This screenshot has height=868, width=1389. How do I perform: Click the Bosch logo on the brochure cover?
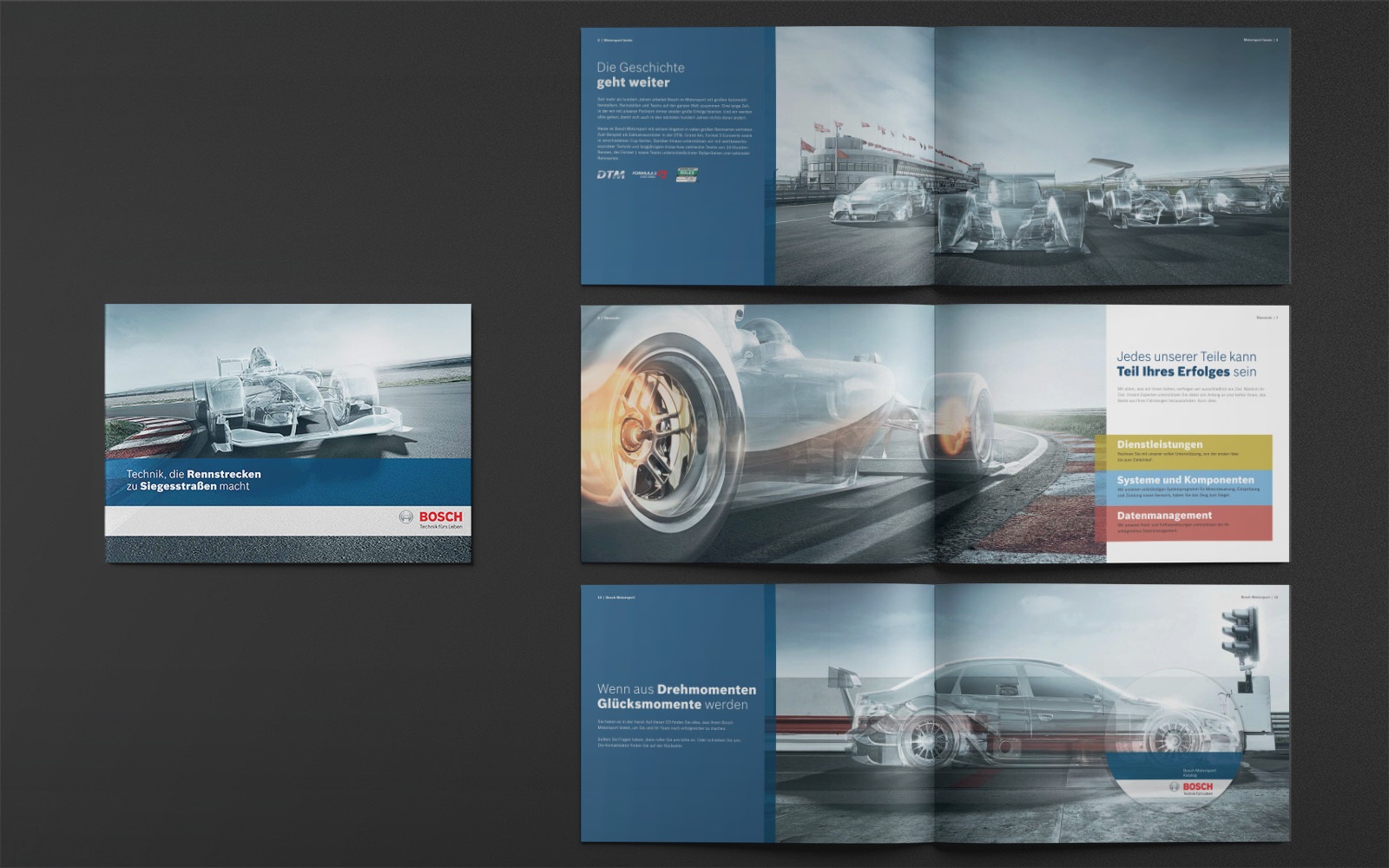[x=431, y=519]
